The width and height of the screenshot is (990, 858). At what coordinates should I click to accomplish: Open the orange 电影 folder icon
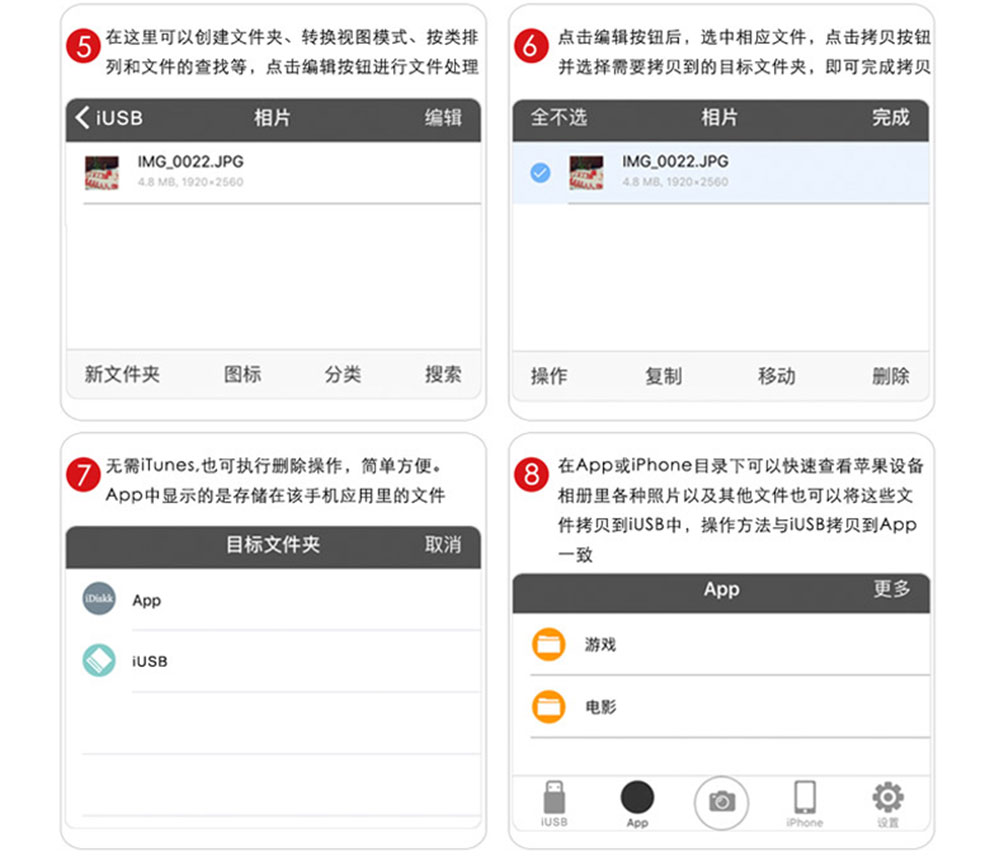tap(548, 706)
